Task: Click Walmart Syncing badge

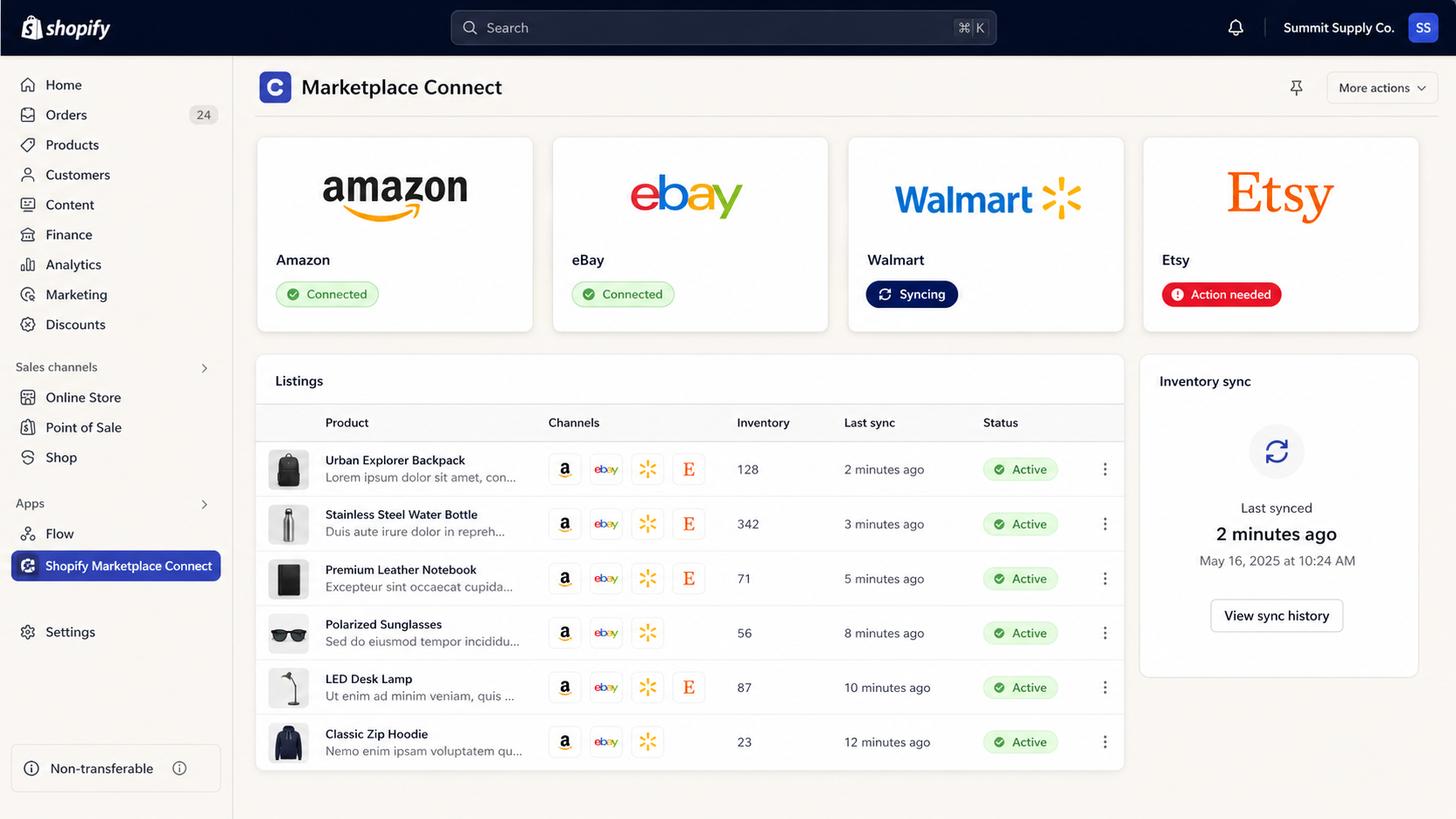Action: pyautogui.click(x=912, y=294)
